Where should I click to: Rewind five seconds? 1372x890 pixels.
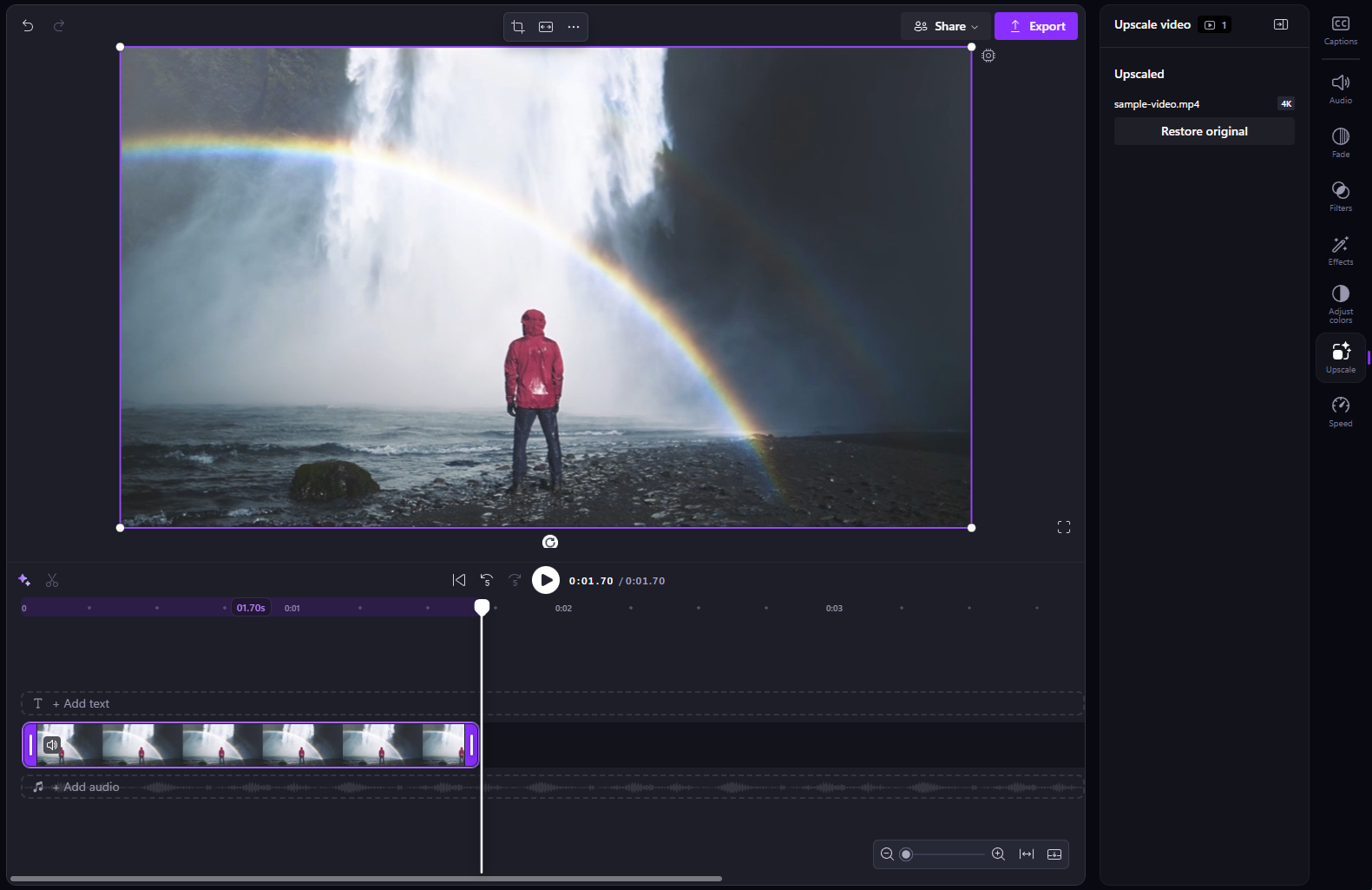487,580
